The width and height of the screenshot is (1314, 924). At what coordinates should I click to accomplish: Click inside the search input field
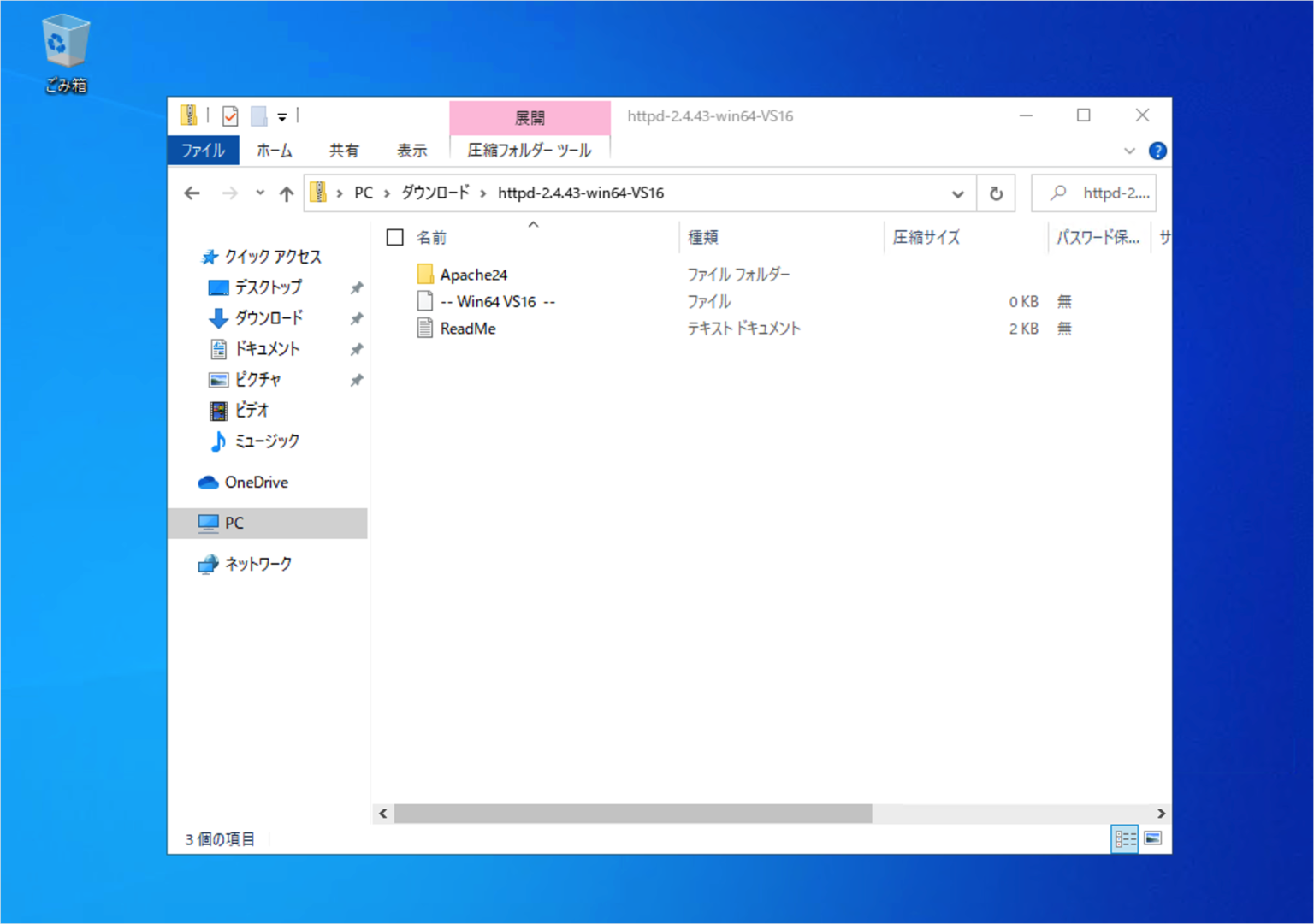tap(1104, 192)
